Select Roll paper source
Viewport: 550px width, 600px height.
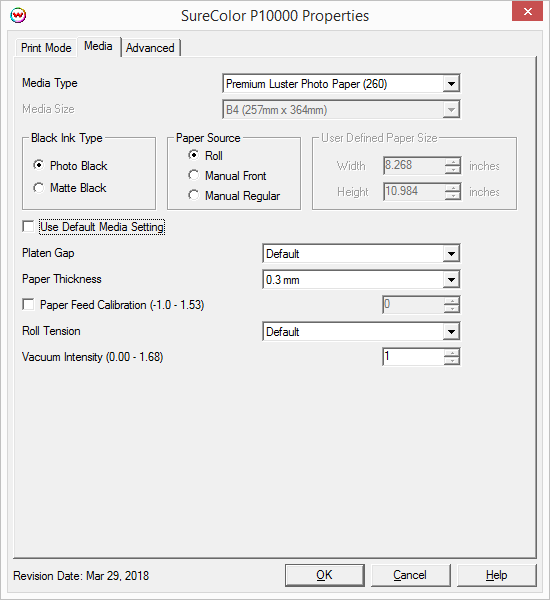pos(194,155)
